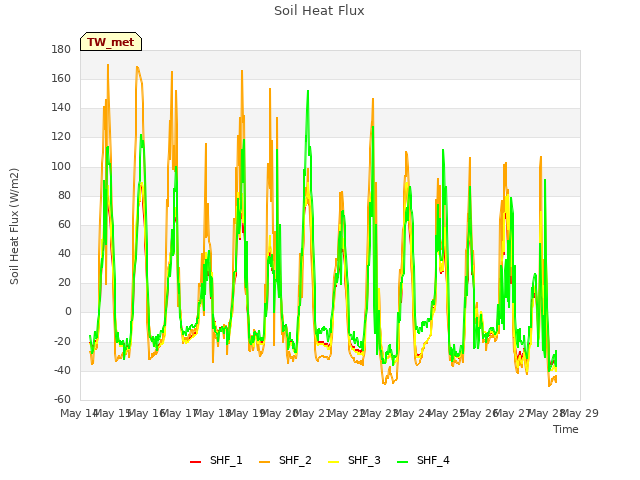The width and height of the screenshot is (640, 480).
Task: Toggle the SHF_4 legend entry
Action: coord(423,460)
